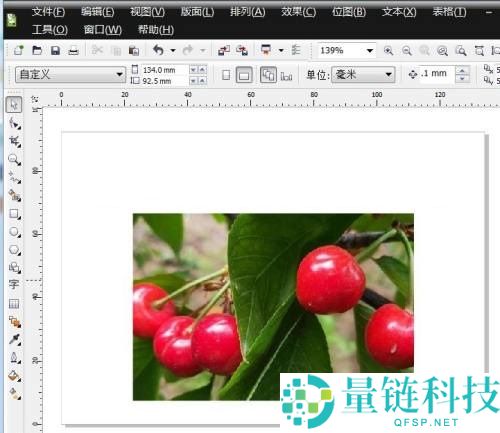Set page orientation to Landscape
The width and height of the screenshot is (500, 433).
(x=244, y=75)
